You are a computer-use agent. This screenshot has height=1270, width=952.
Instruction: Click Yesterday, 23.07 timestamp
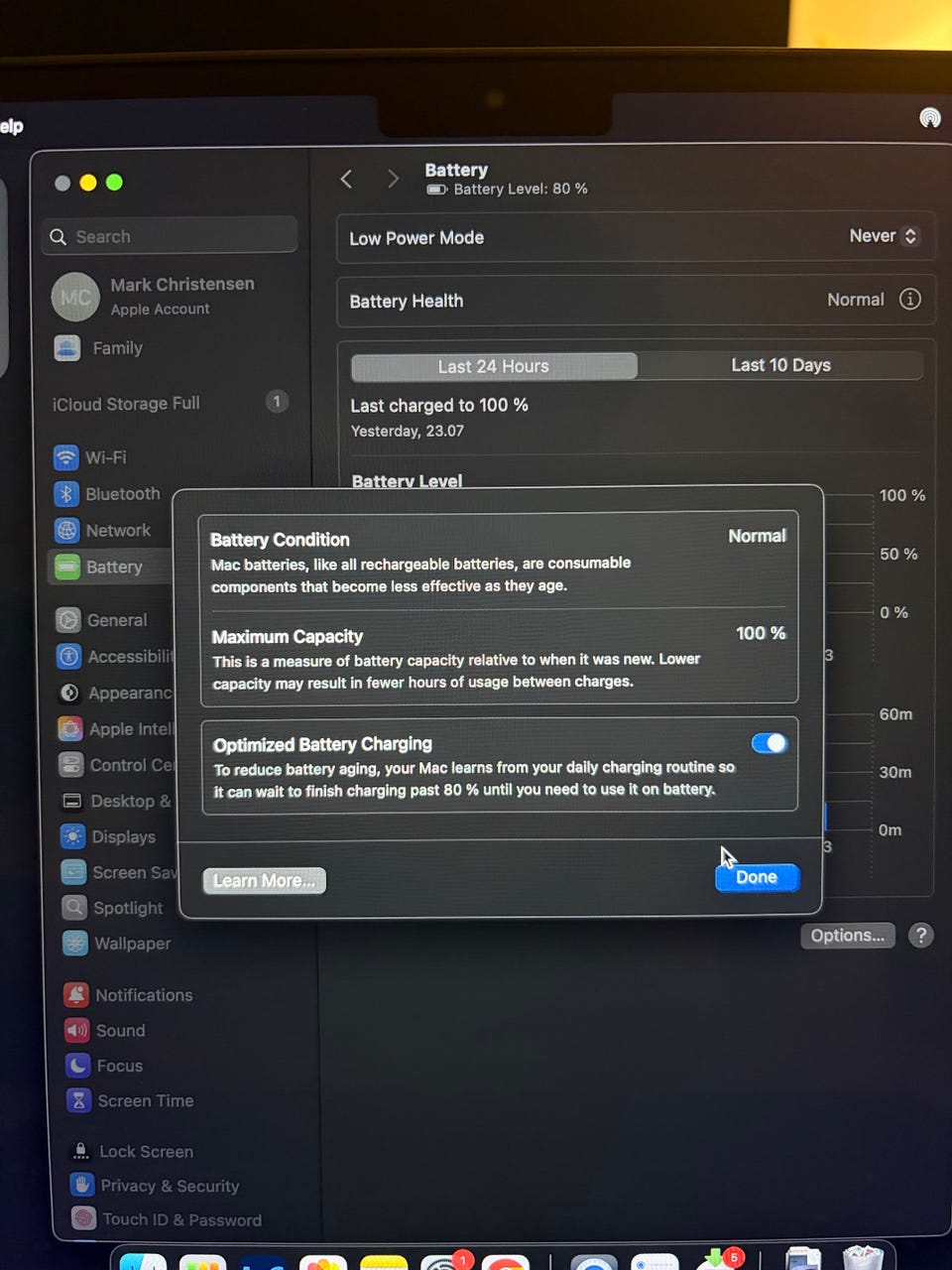coord(408,432)
